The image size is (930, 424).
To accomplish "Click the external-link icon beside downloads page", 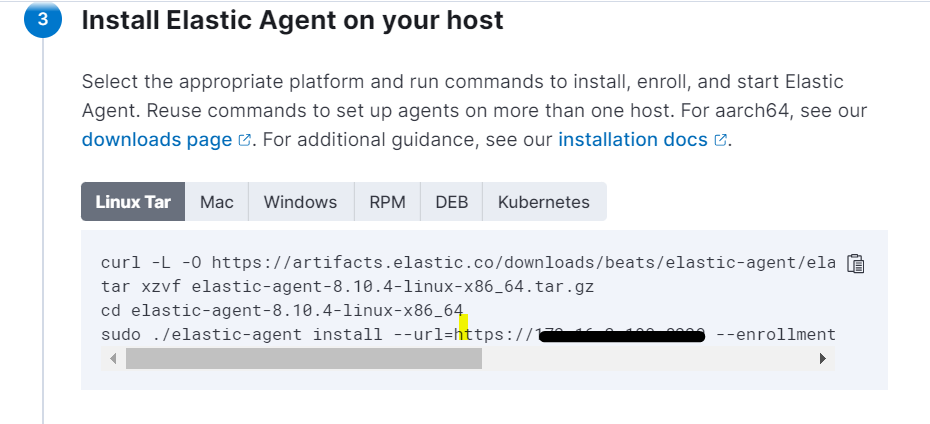I will coord(244,140).
